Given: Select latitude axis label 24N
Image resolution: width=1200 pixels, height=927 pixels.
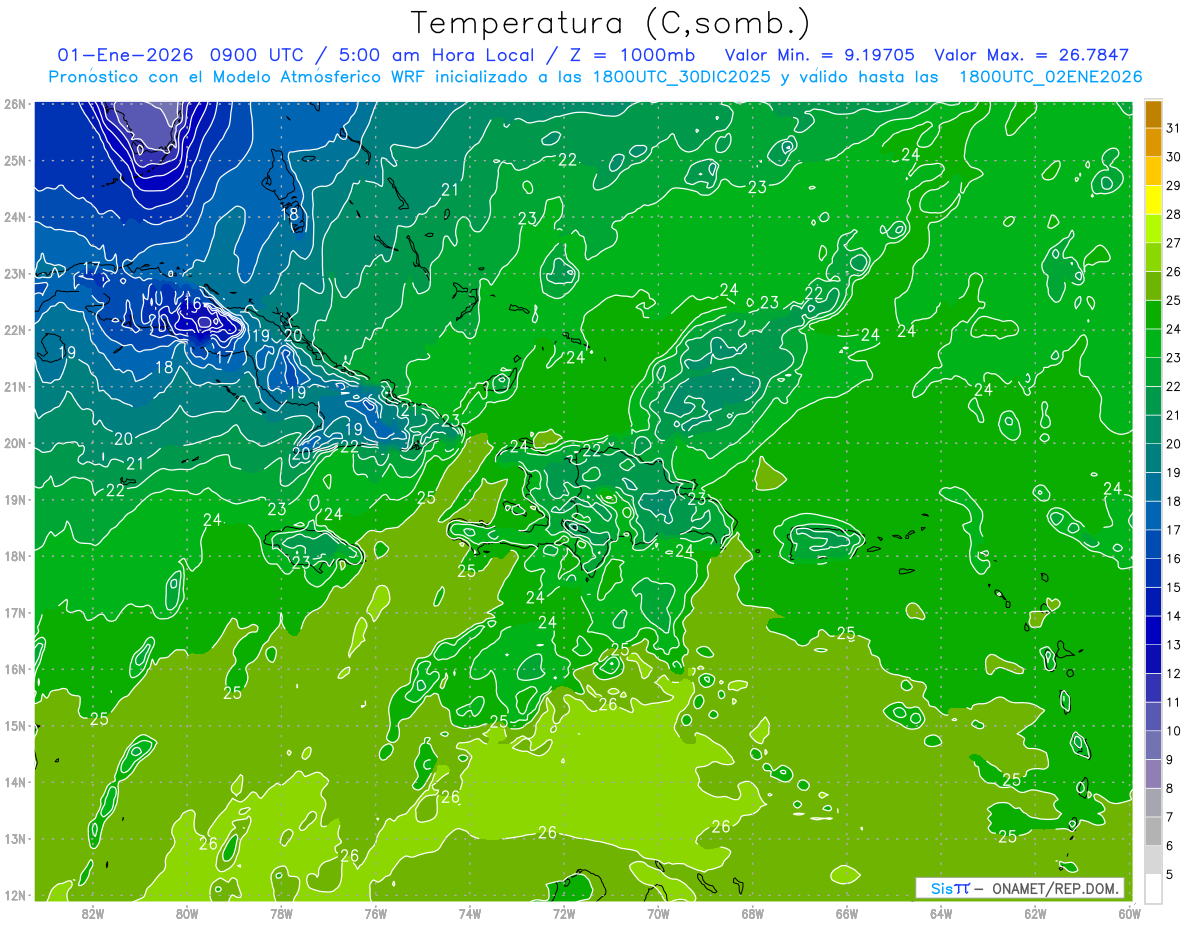Looking at the screenshot, I should (x=15, y=217).
